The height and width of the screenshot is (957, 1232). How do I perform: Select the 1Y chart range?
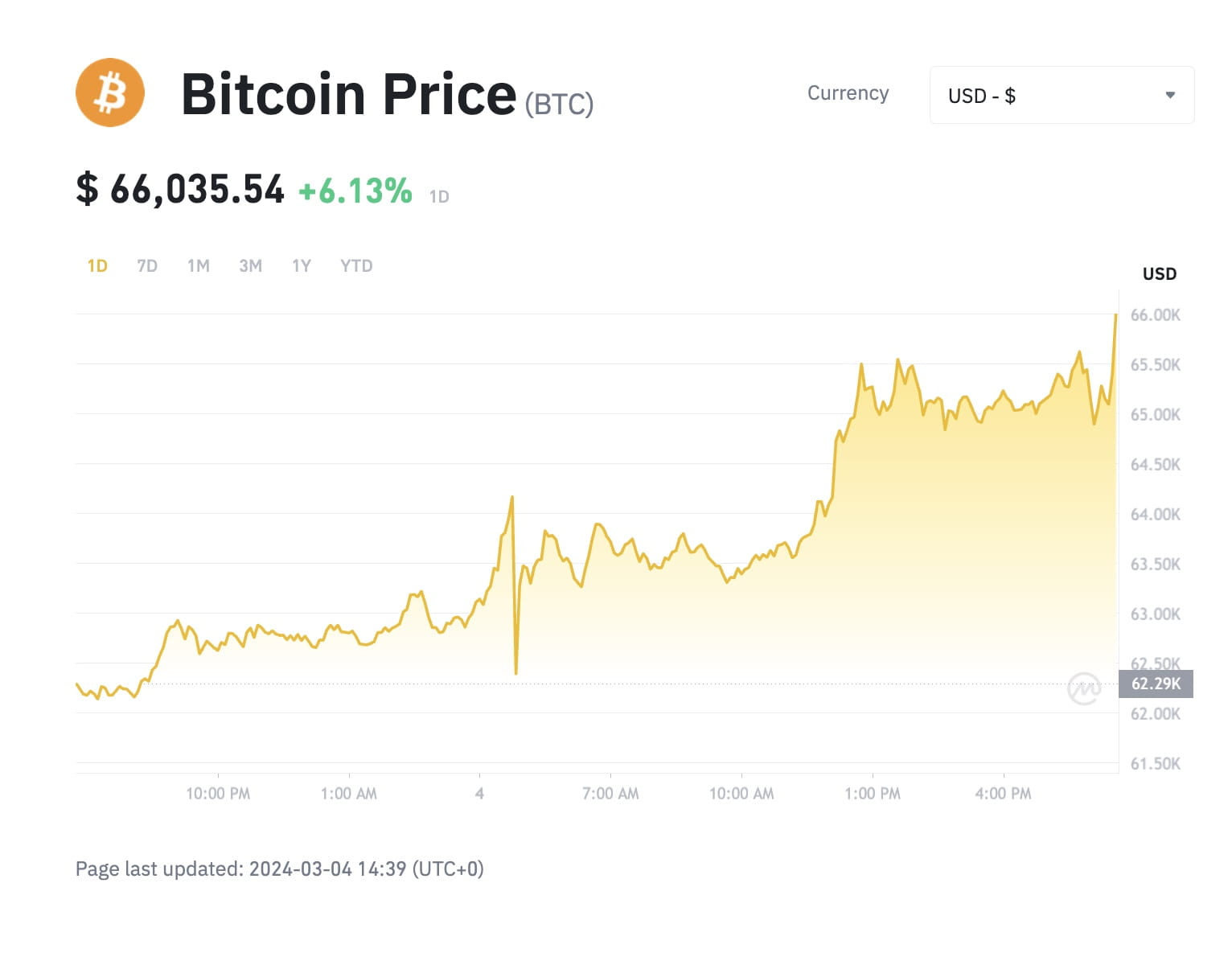tap(302, 266)
